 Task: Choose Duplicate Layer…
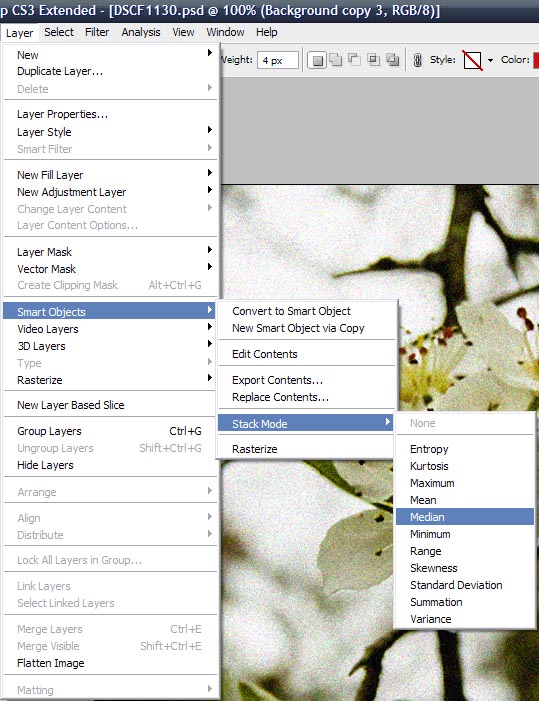110,72
